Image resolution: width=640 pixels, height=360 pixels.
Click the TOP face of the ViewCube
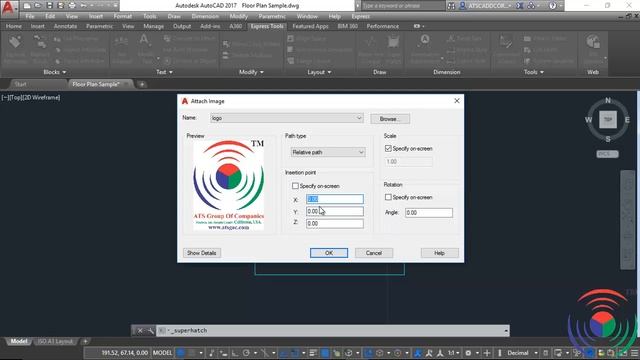tap(608, 120)
